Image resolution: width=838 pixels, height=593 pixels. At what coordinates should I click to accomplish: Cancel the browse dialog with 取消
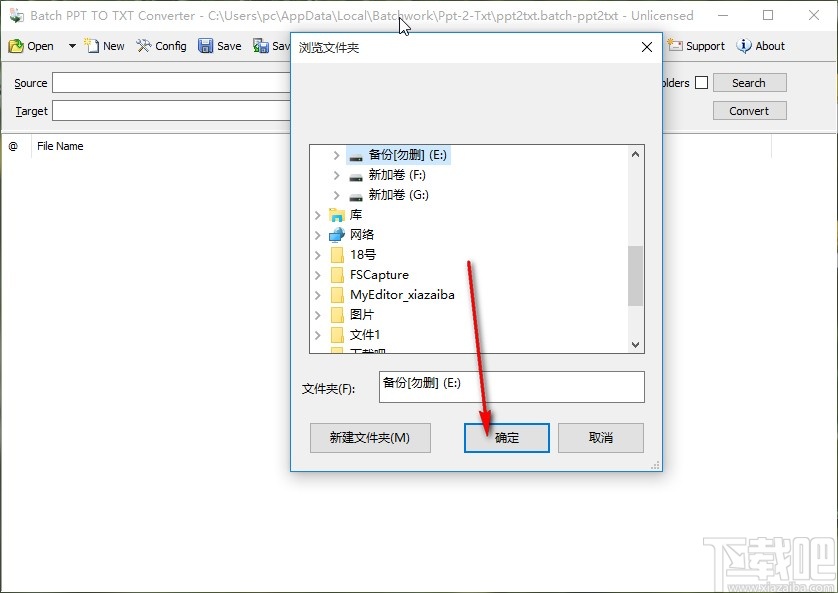click(x=600, y=437)
